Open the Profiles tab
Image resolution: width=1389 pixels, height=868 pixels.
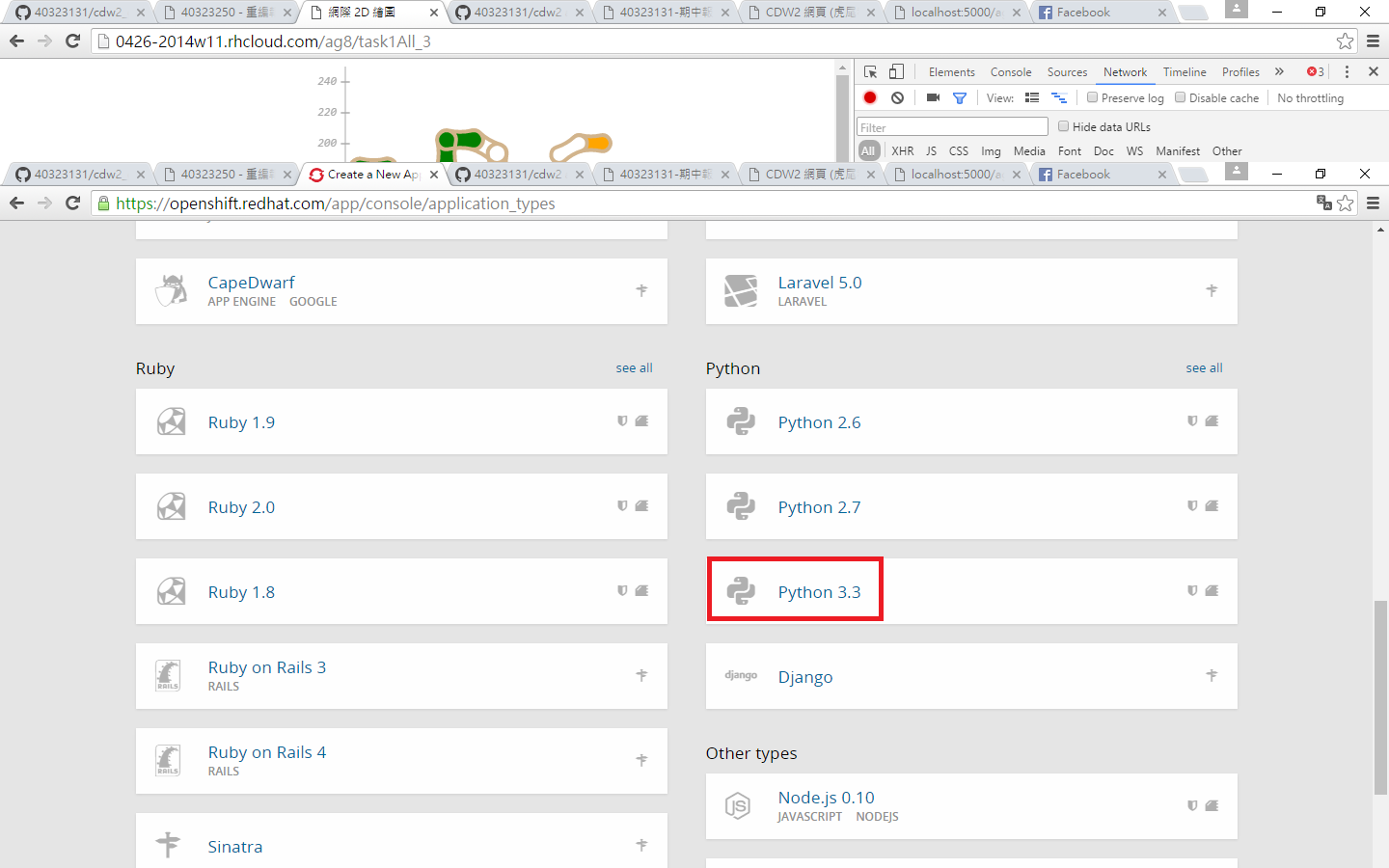coord(1240,72)
